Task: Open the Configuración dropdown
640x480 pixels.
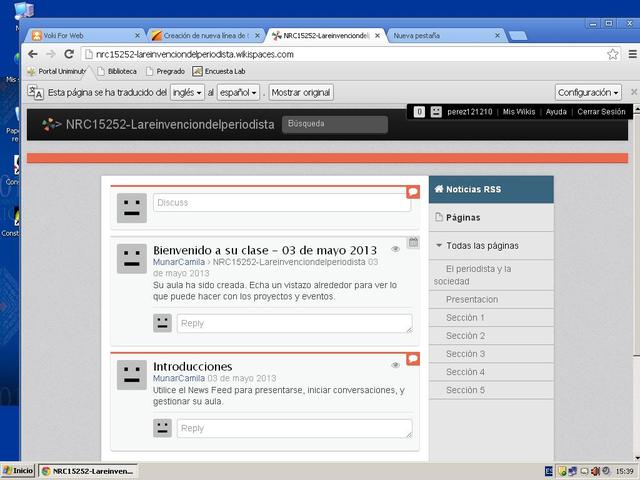Action: click(588, 93)
